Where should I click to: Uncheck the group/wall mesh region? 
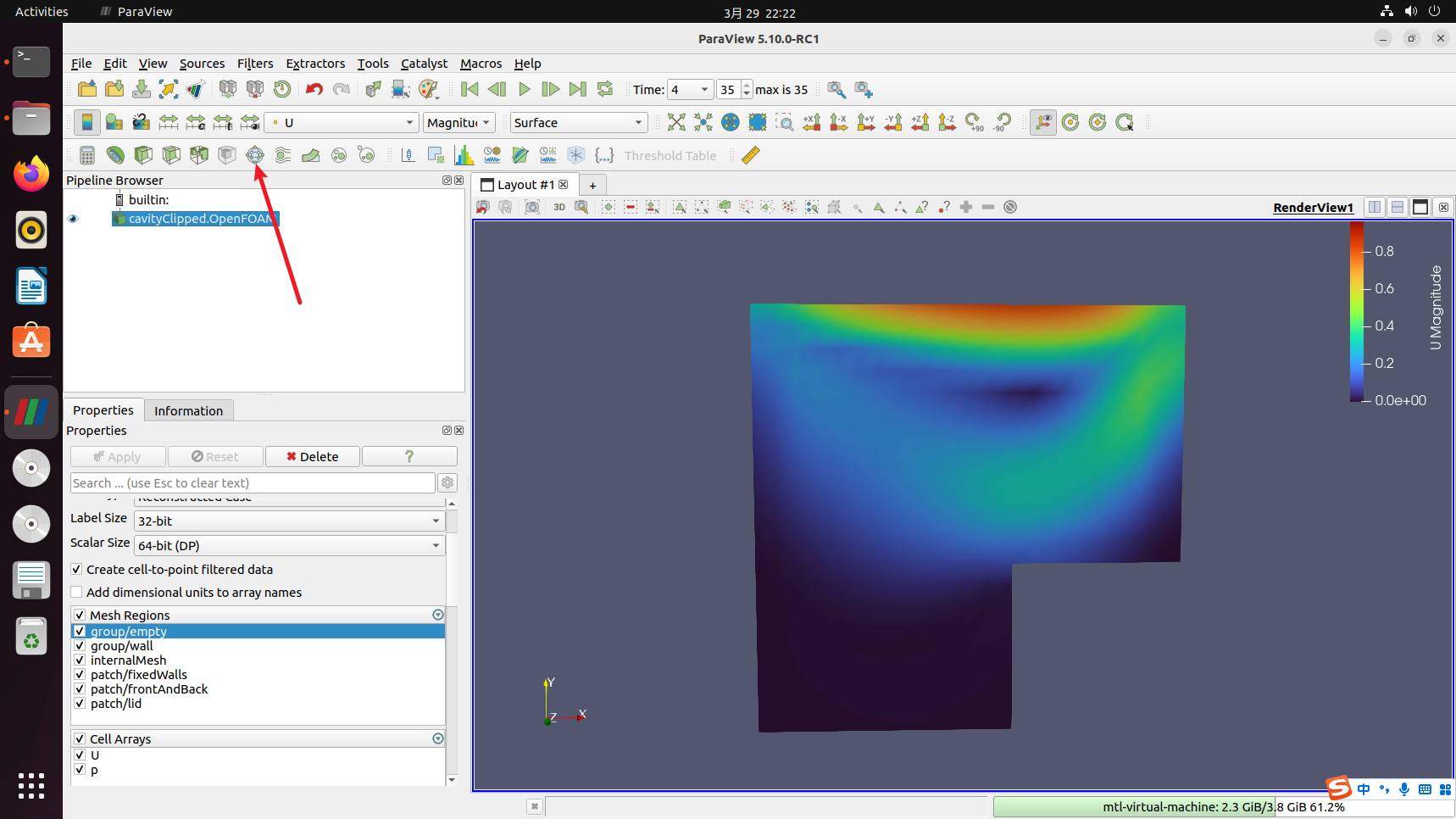tap(80, 646)
